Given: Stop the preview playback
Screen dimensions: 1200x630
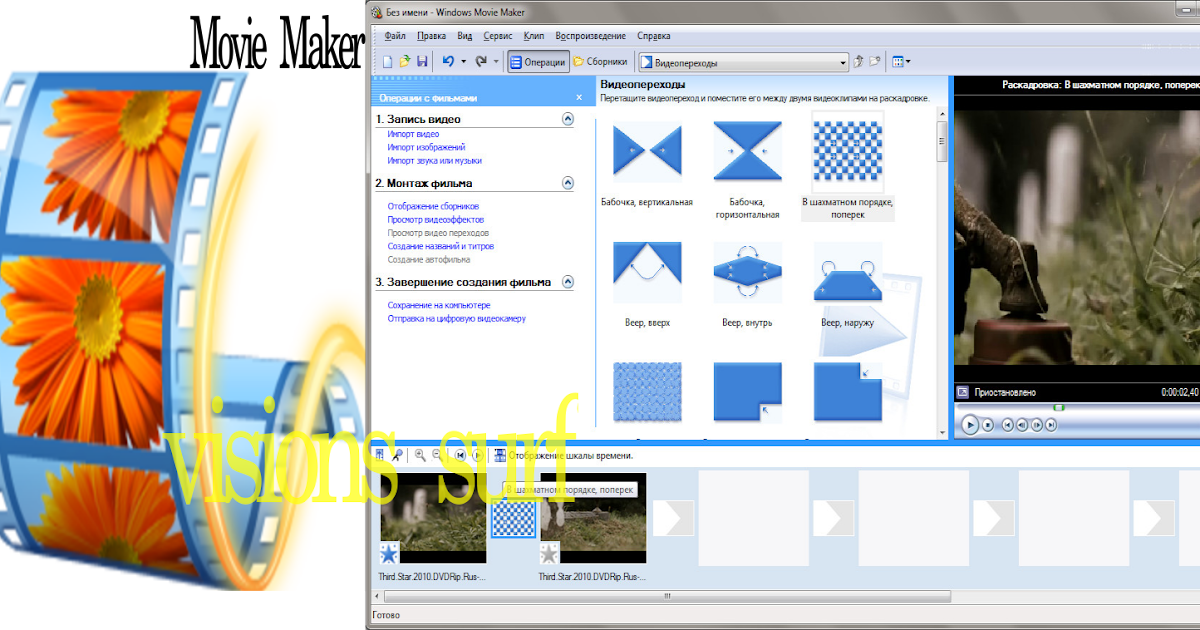Looking at the screenshot, I should [x=988, y=424].
